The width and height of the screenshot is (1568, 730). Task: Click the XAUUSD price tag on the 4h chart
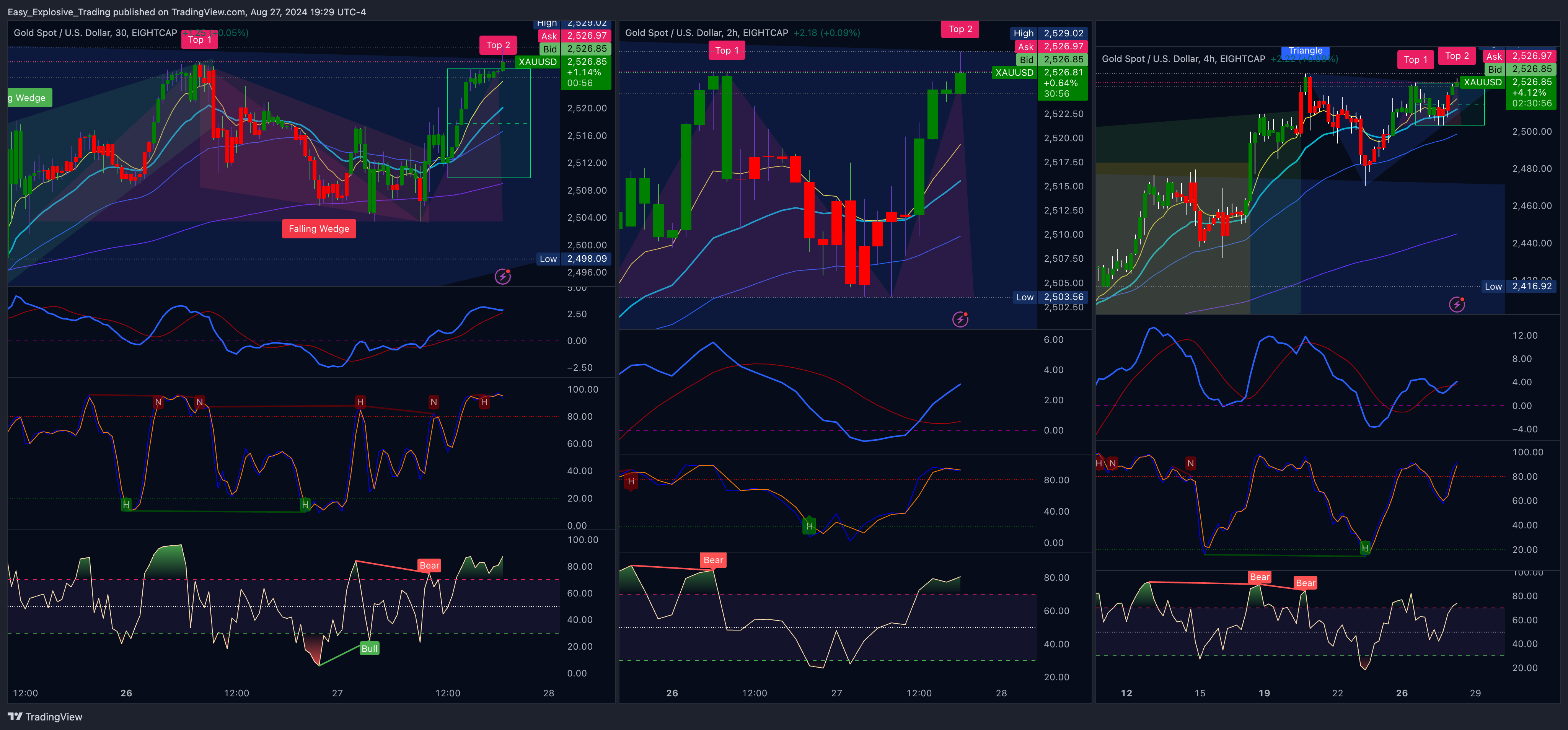(x=1482, y=82)
